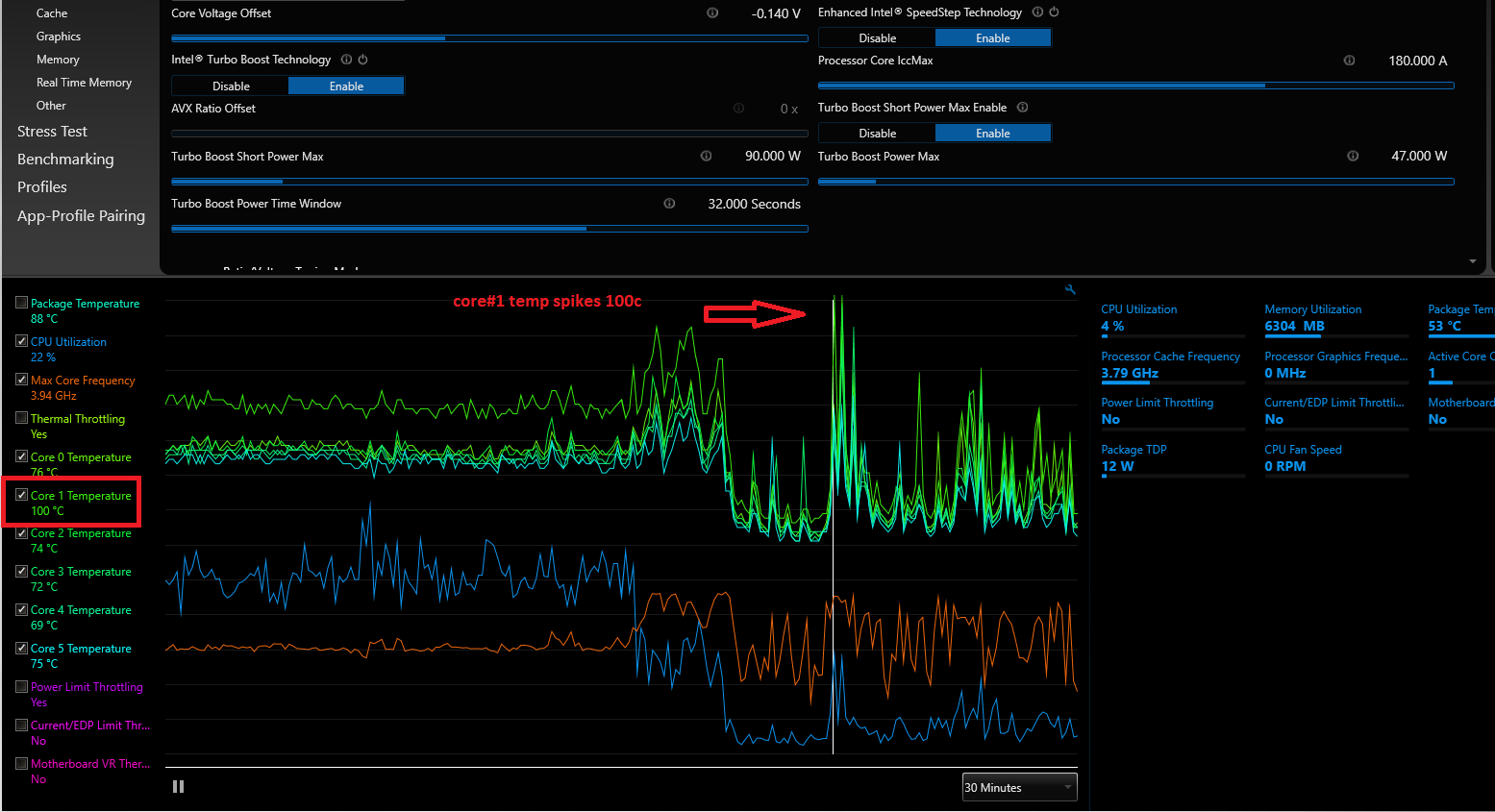The height and width of the screenshot is (812, 1495).
Task: Toggle Core 4 Temperature checkbox
Action: (x=21, y=609)
